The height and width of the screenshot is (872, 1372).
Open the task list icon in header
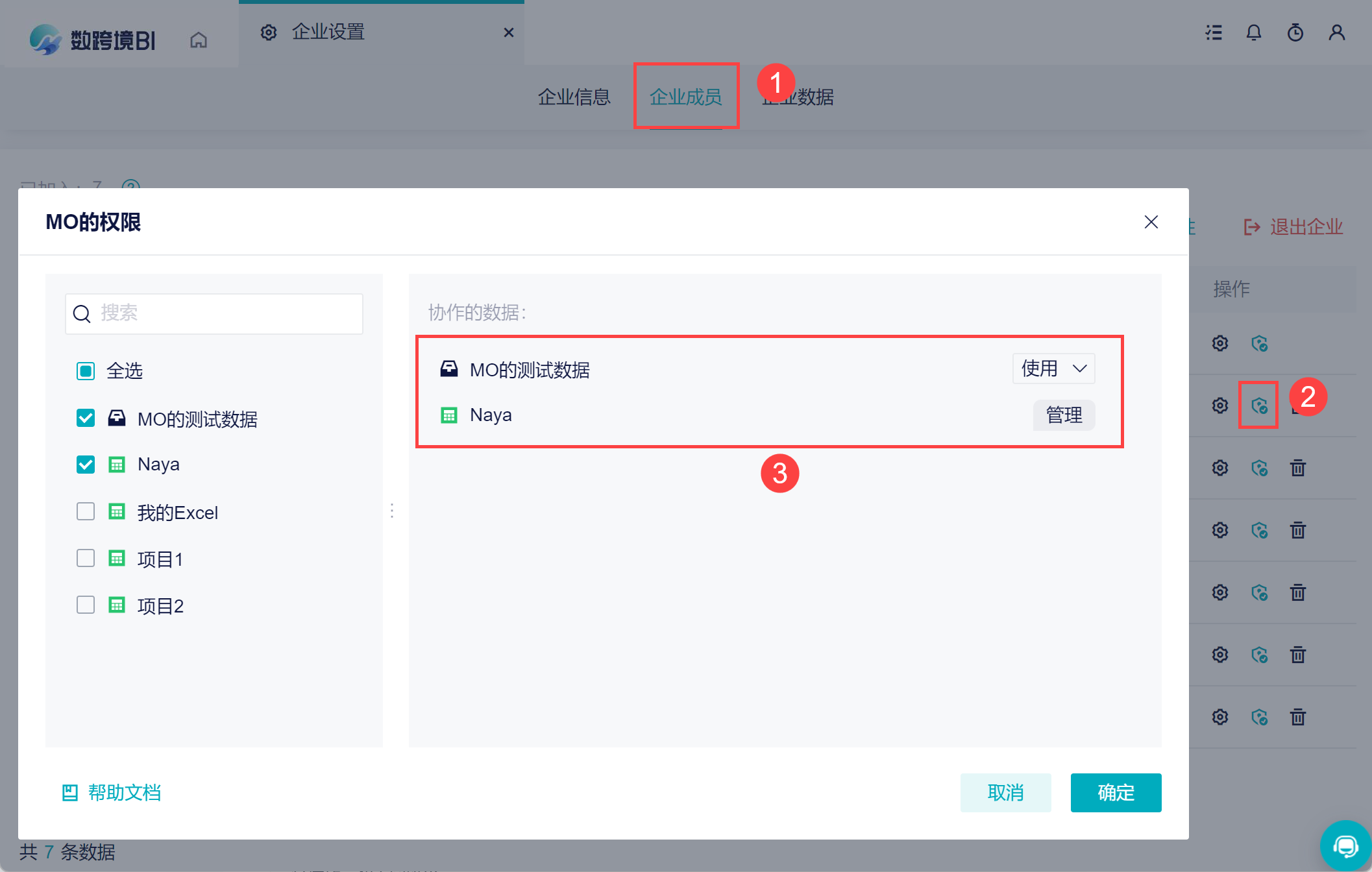click(x=1214, y=32)
